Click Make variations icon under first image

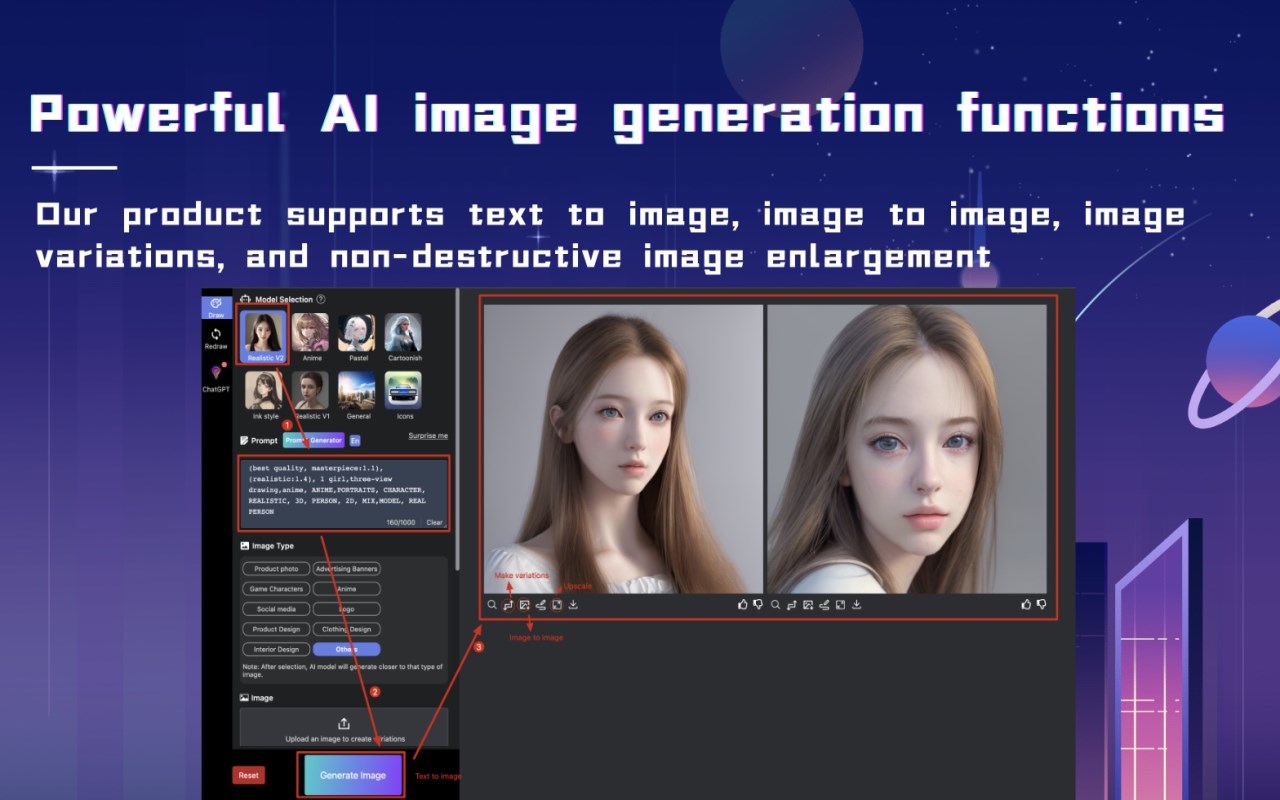(x=508, y=605)
